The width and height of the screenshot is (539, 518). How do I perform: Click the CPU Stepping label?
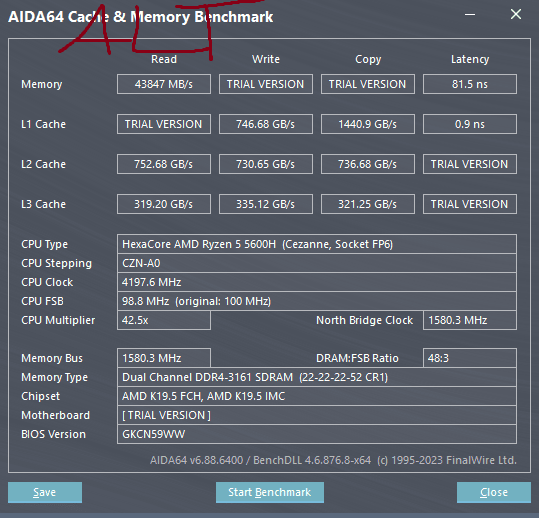56,263
